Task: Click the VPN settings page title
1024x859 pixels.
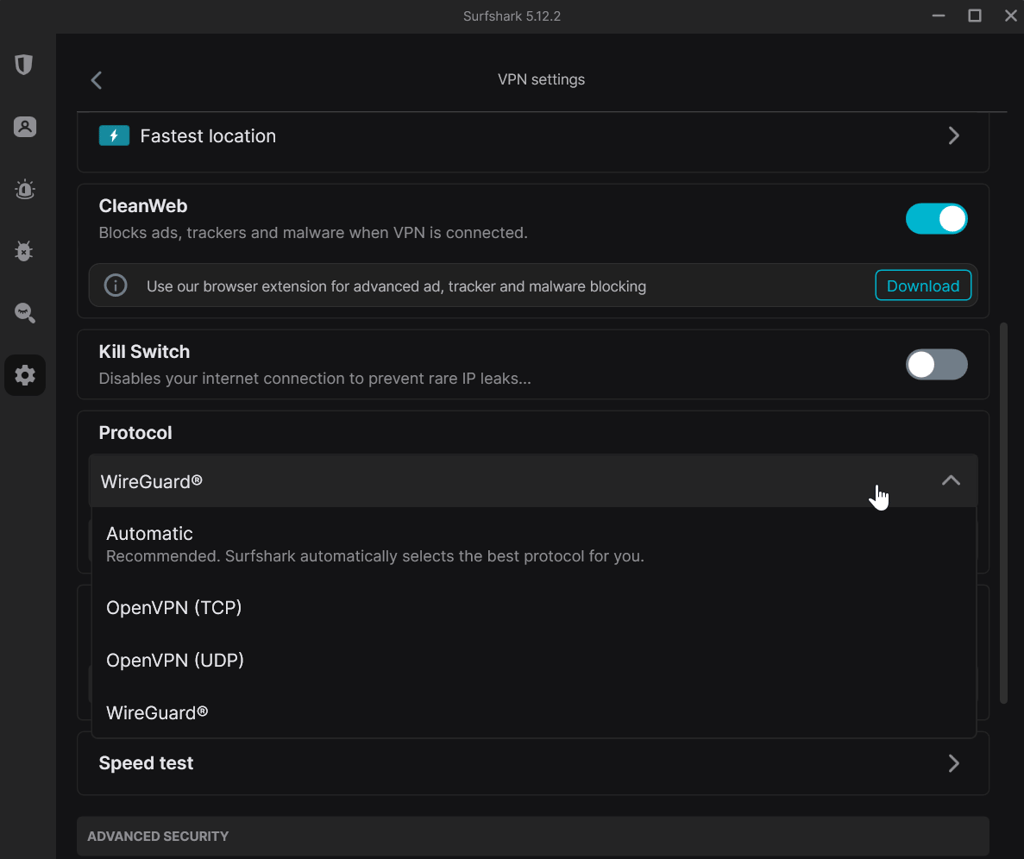Action: pos(541,80)
